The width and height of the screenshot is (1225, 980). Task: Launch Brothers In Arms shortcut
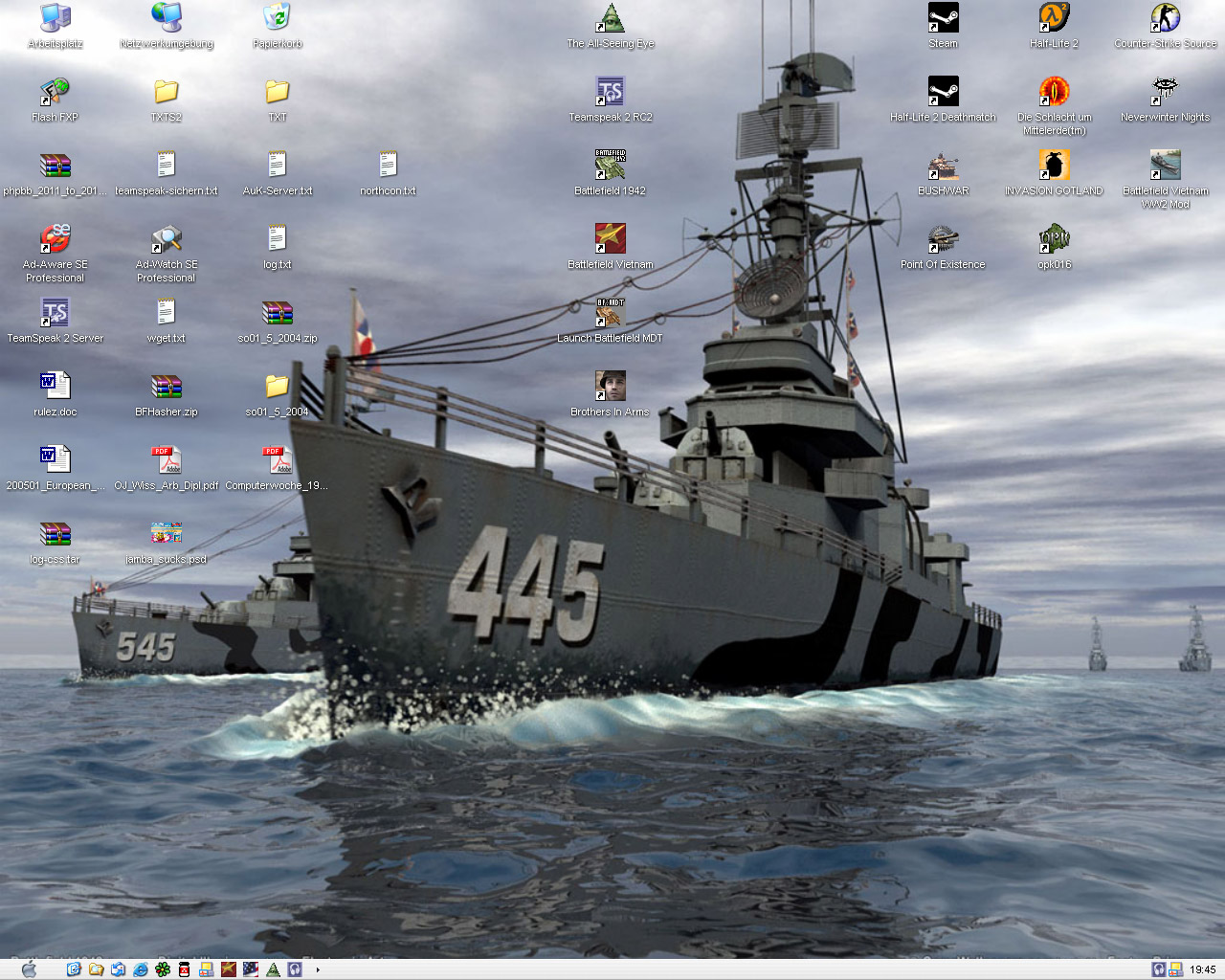611,394
